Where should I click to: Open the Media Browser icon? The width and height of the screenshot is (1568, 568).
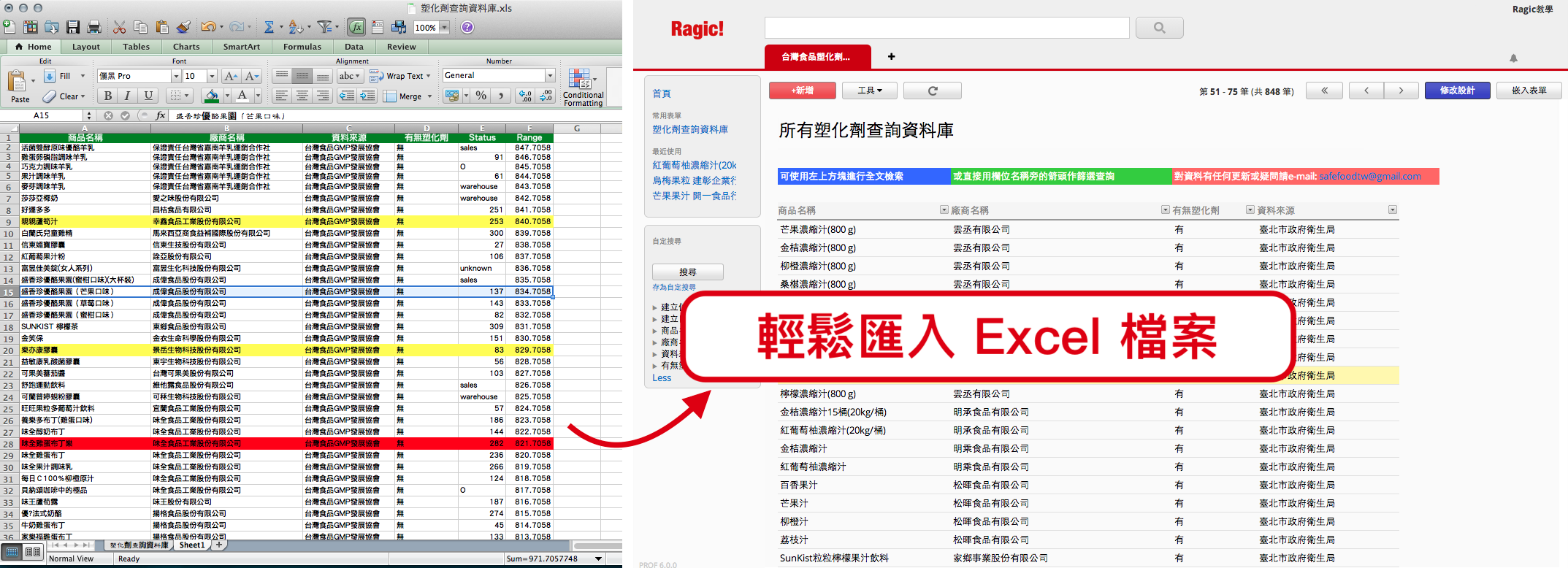[399, 27]
